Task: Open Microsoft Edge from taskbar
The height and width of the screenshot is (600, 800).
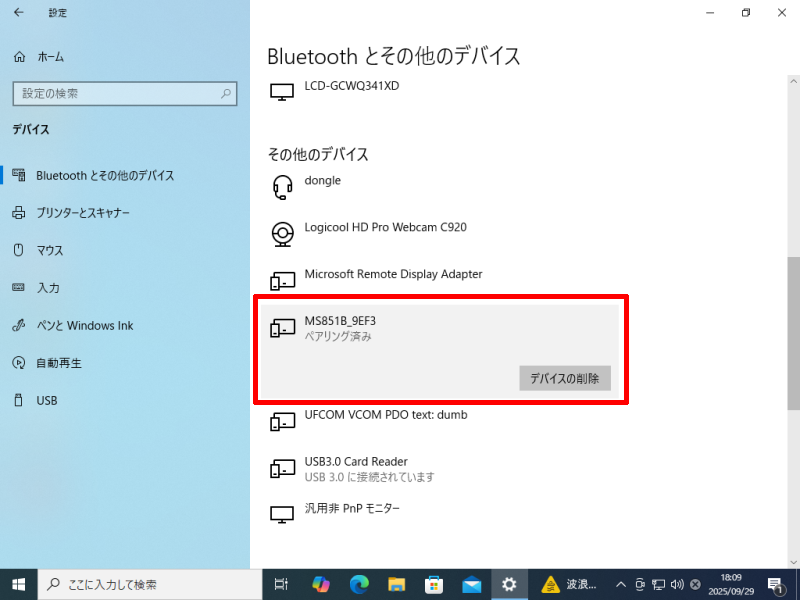Action: point(359,584)
